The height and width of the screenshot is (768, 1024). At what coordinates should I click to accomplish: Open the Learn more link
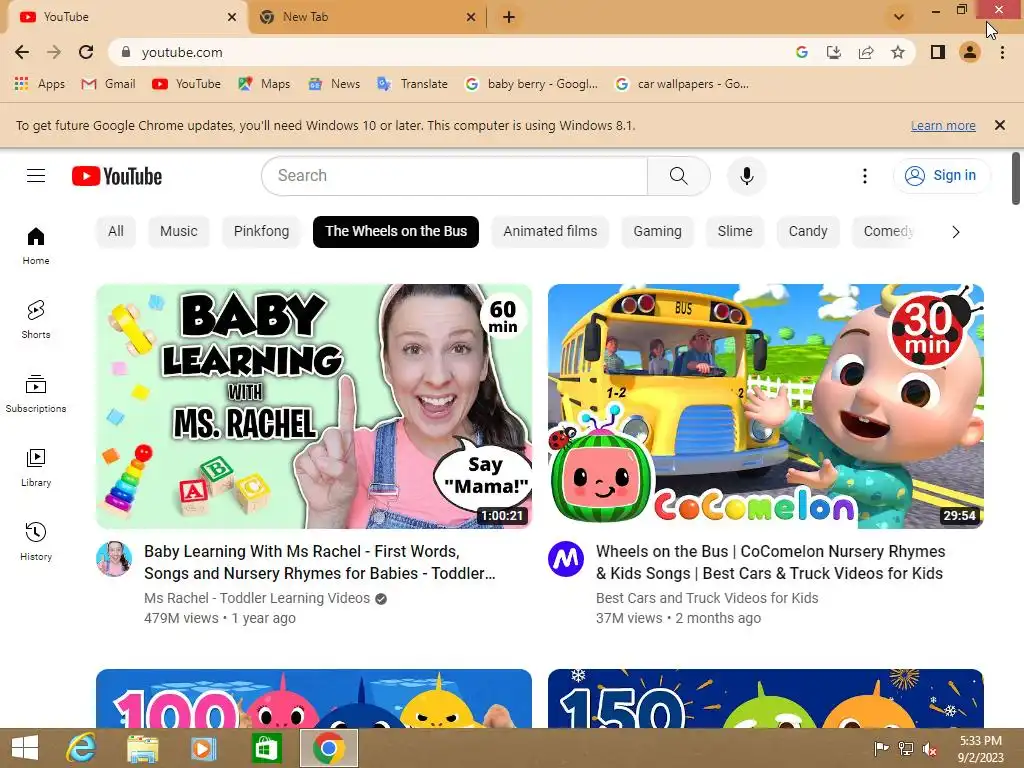pyautogui.click(x=943, y=125)
